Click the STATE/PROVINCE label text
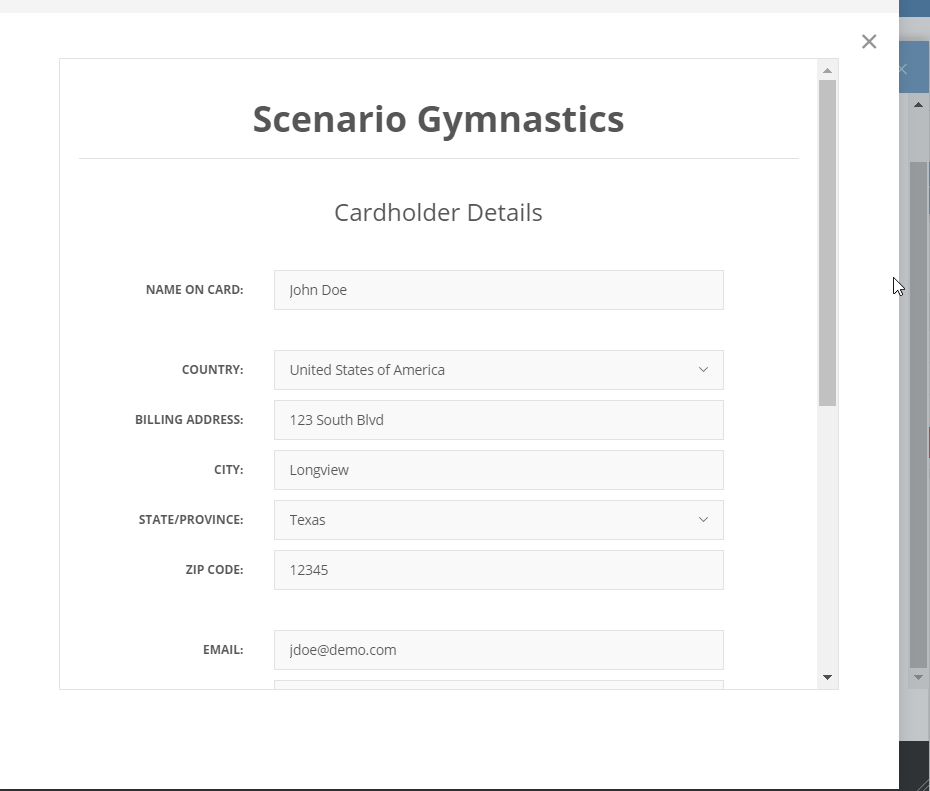Viewport: 930px width, 791px height. click(191, 520)
